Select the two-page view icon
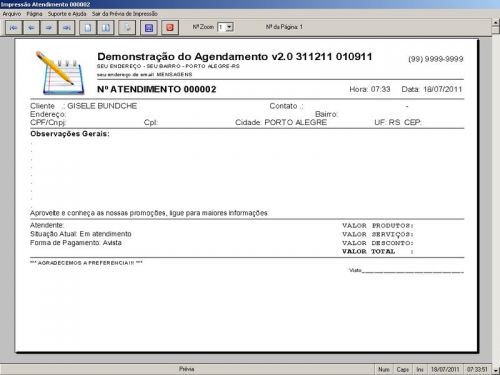Viewport: 500px width, 375px height. (x=106, y=28)
